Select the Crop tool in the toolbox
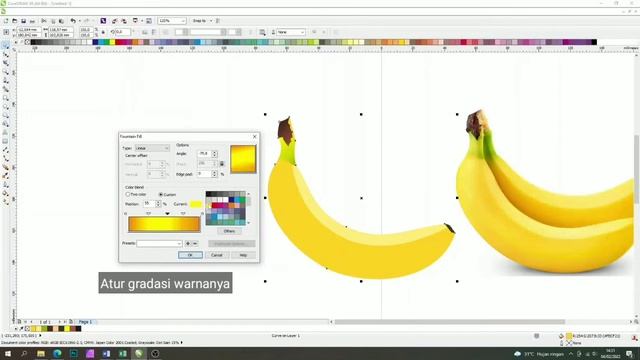Image resolution: width=640 pixels, height=360 pixels. pyautogui.click(x=6, y=63)
